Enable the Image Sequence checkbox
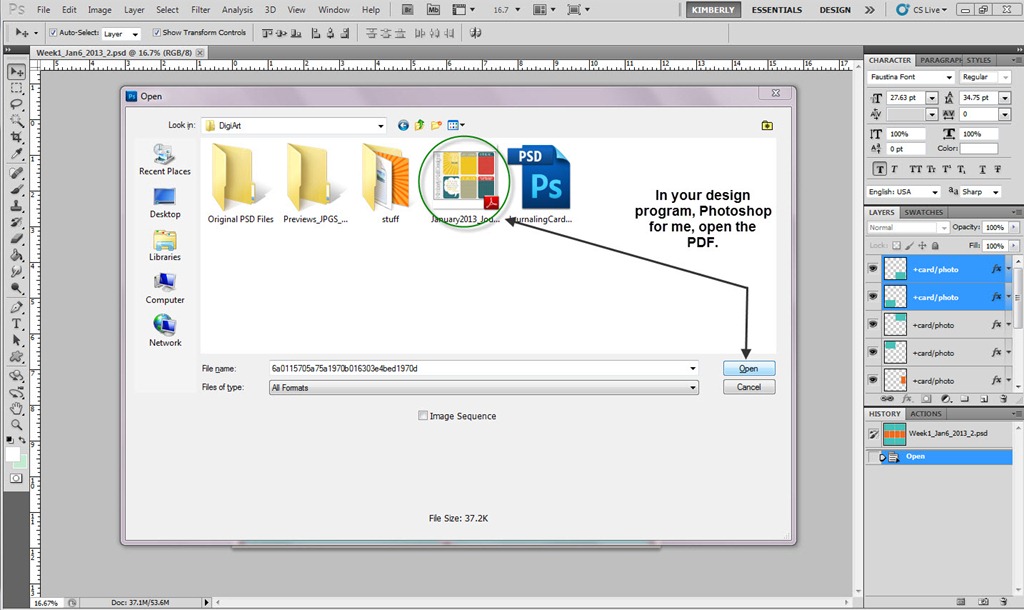This screenshot has width=1024, height=610. [423, 415]
